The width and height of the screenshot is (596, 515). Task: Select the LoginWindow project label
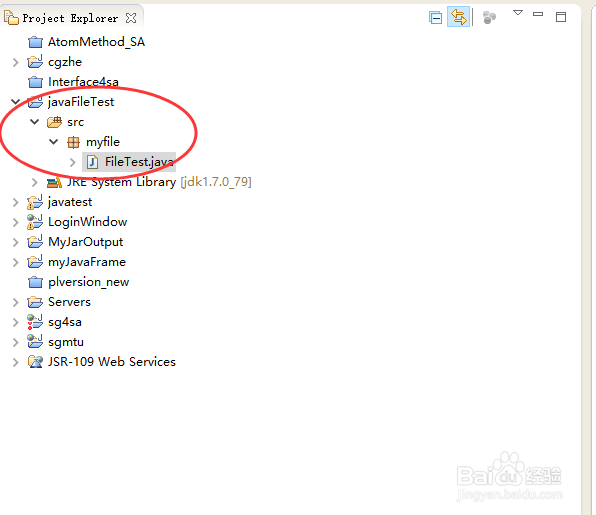(x=87, y=222)
